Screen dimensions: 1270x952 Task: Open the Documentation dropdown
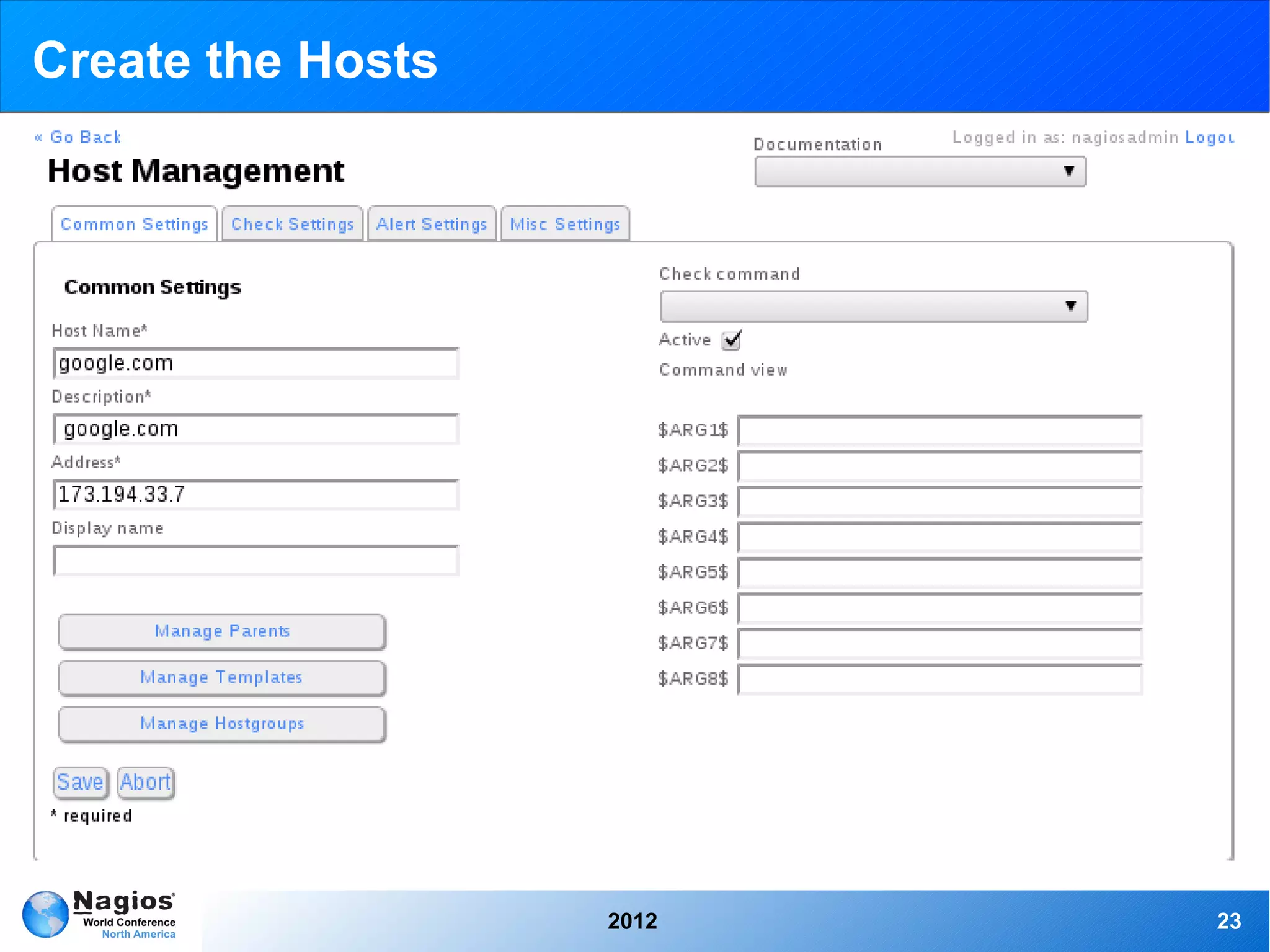click(920, 172)
